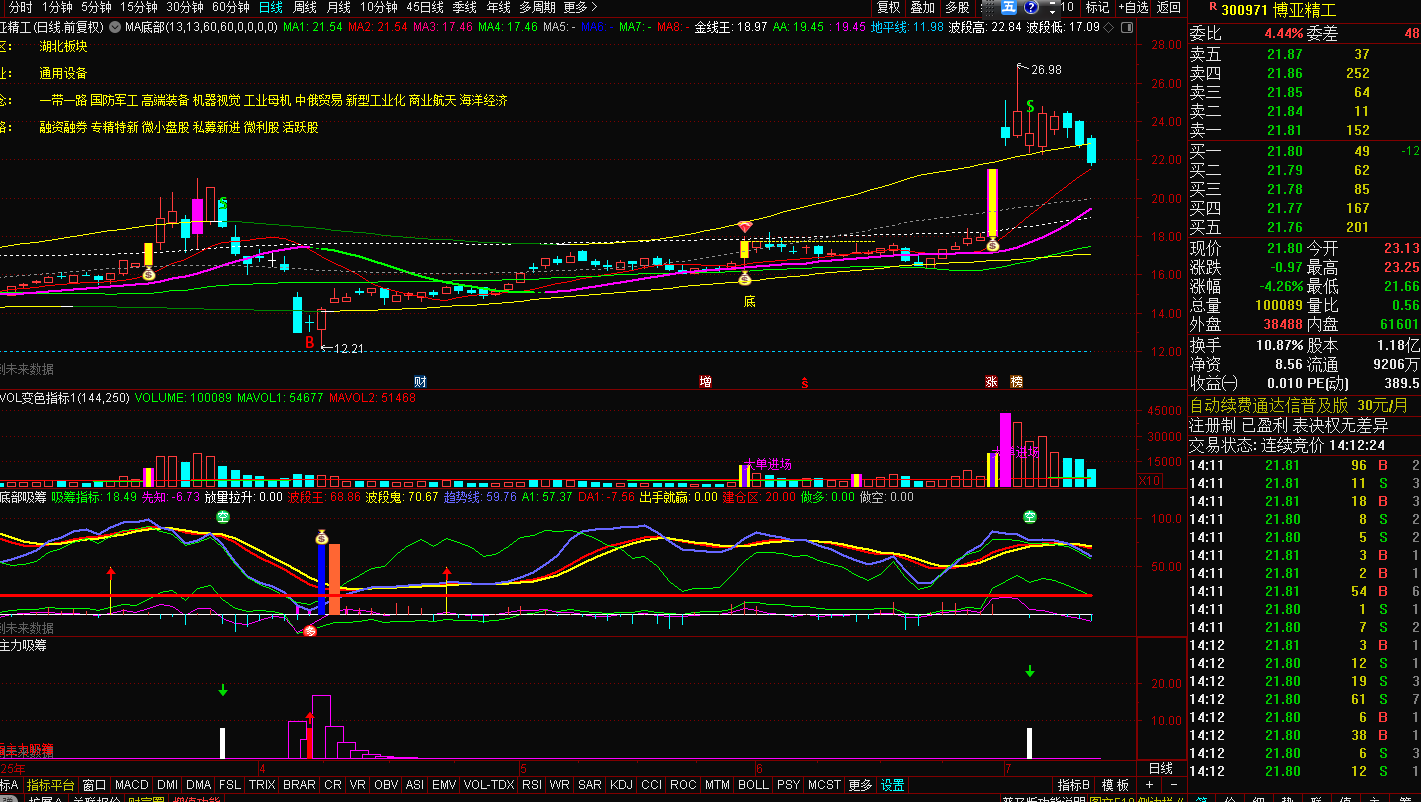Open the 指标B indicator group
Screen dimensions: 1421x802
(1075, 785)
